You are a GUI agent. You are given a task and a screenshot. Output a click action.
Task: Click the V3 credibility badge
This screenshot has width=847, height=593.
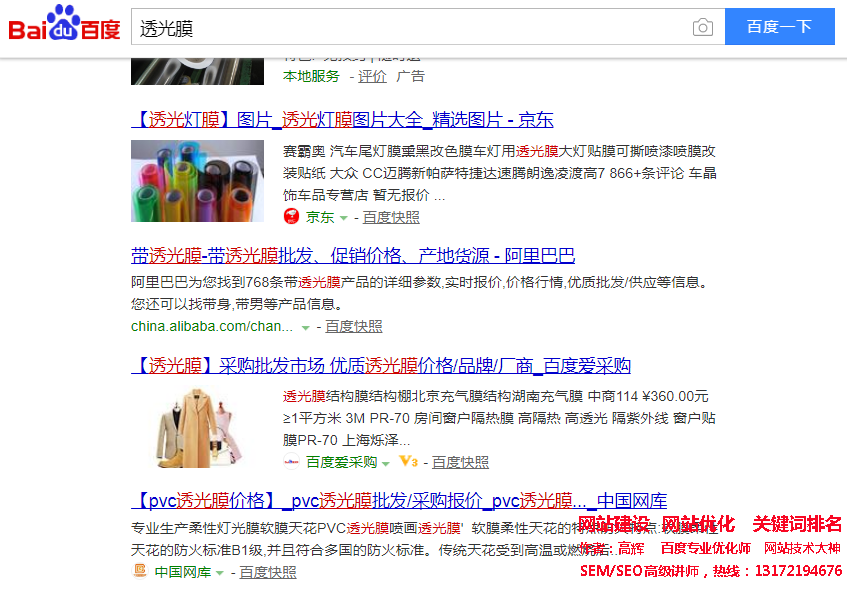(407, 462)
